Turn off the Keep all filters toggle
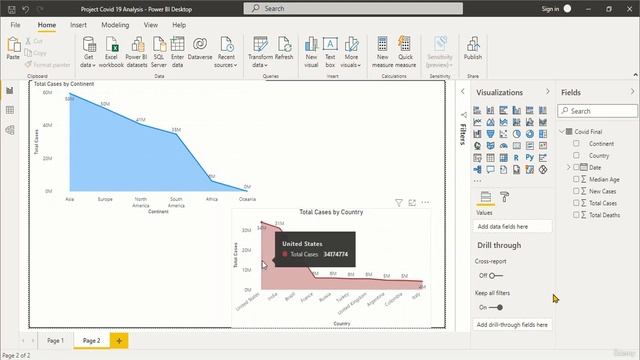 click(496, 307)
